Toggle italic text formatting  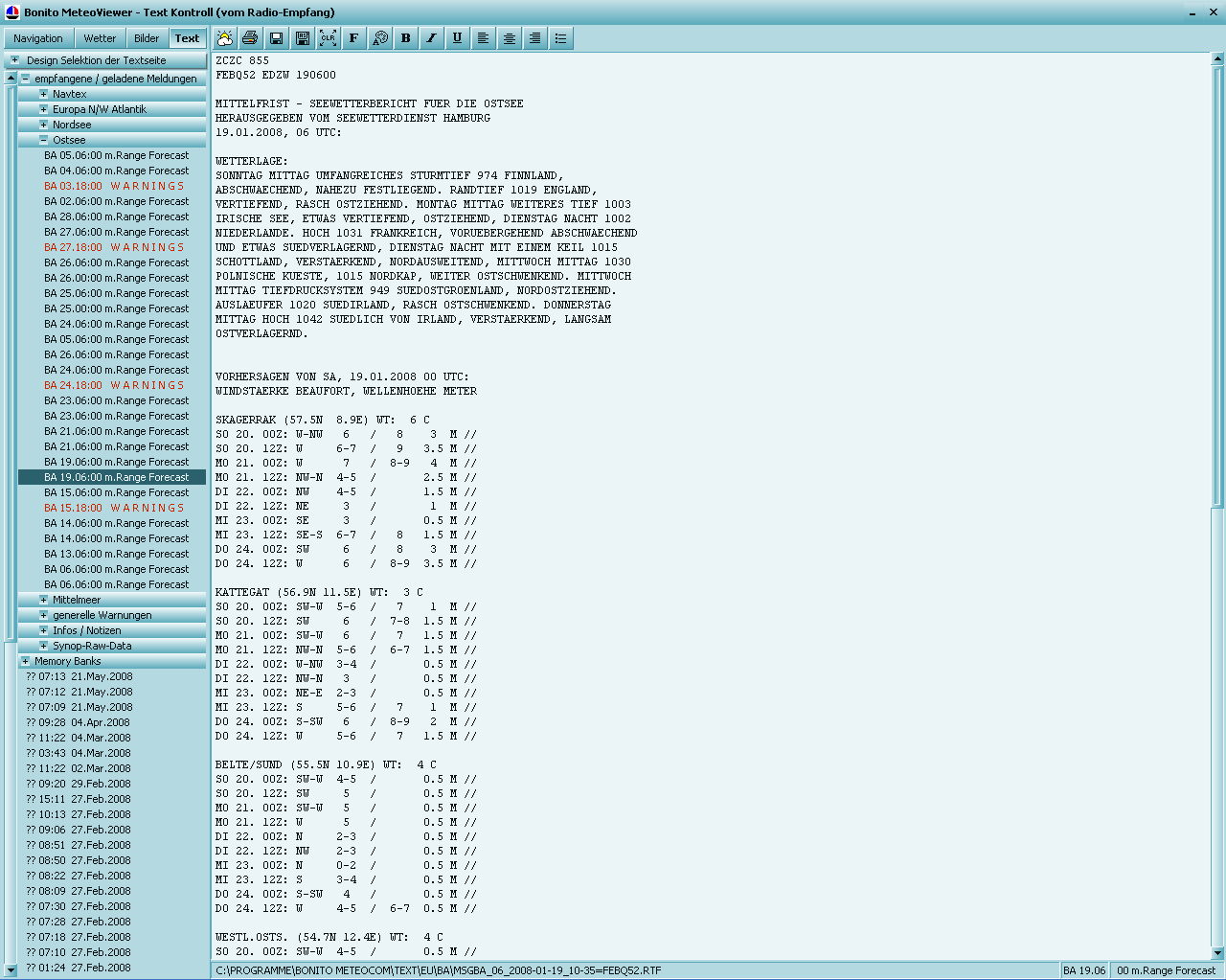432,38
